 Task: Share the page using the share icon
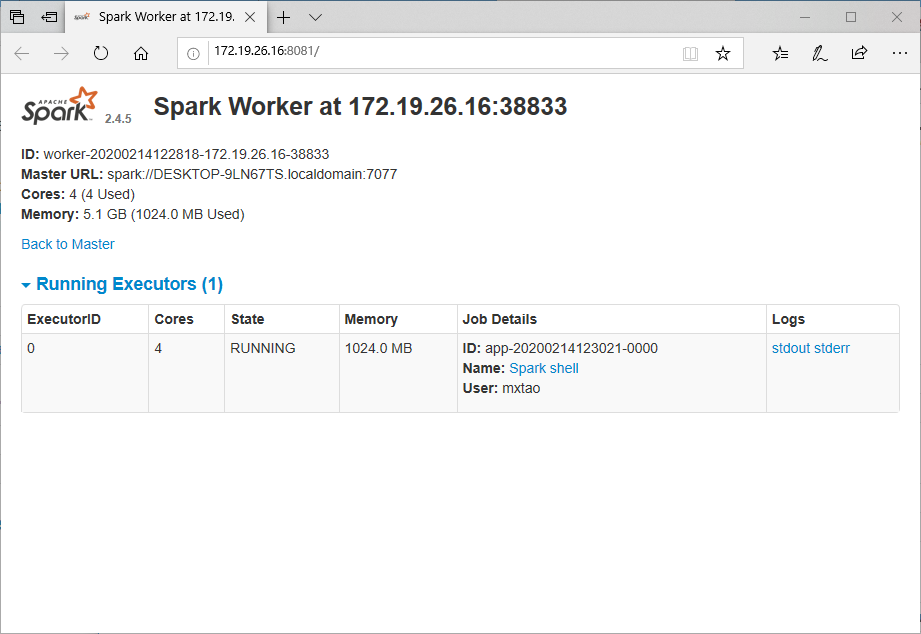coord(859,53)
